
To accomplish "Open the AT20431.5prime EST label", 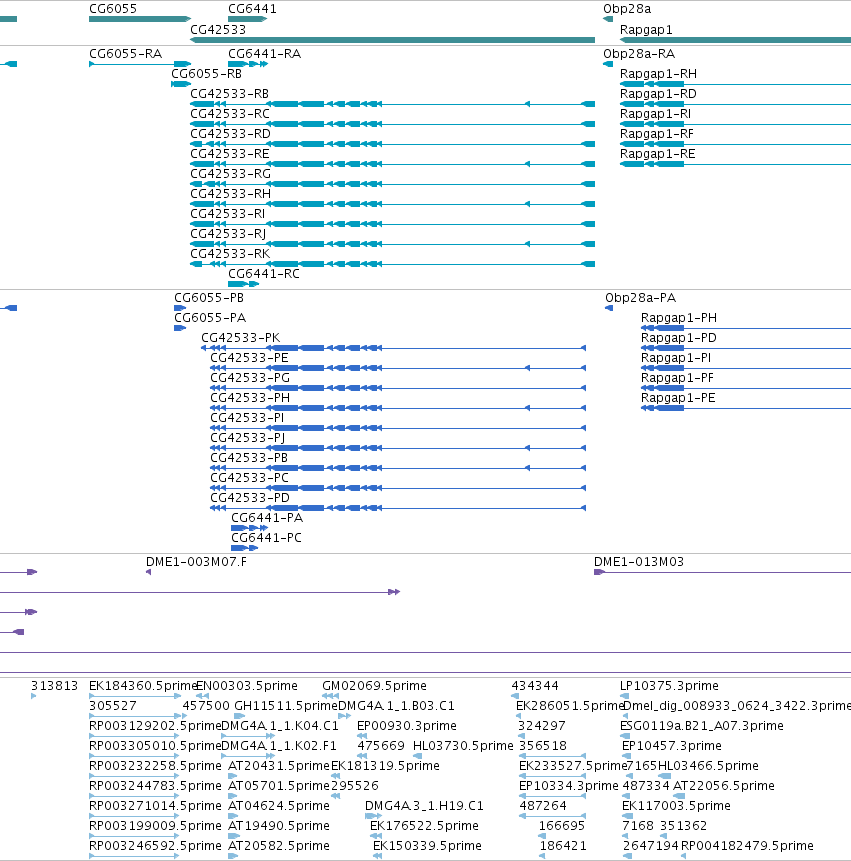I will (x=279, y=765).
